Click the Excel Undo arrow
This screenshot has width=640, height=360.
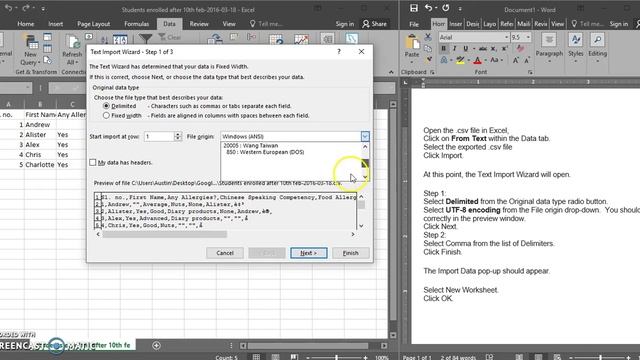click(x=9, y=8)
